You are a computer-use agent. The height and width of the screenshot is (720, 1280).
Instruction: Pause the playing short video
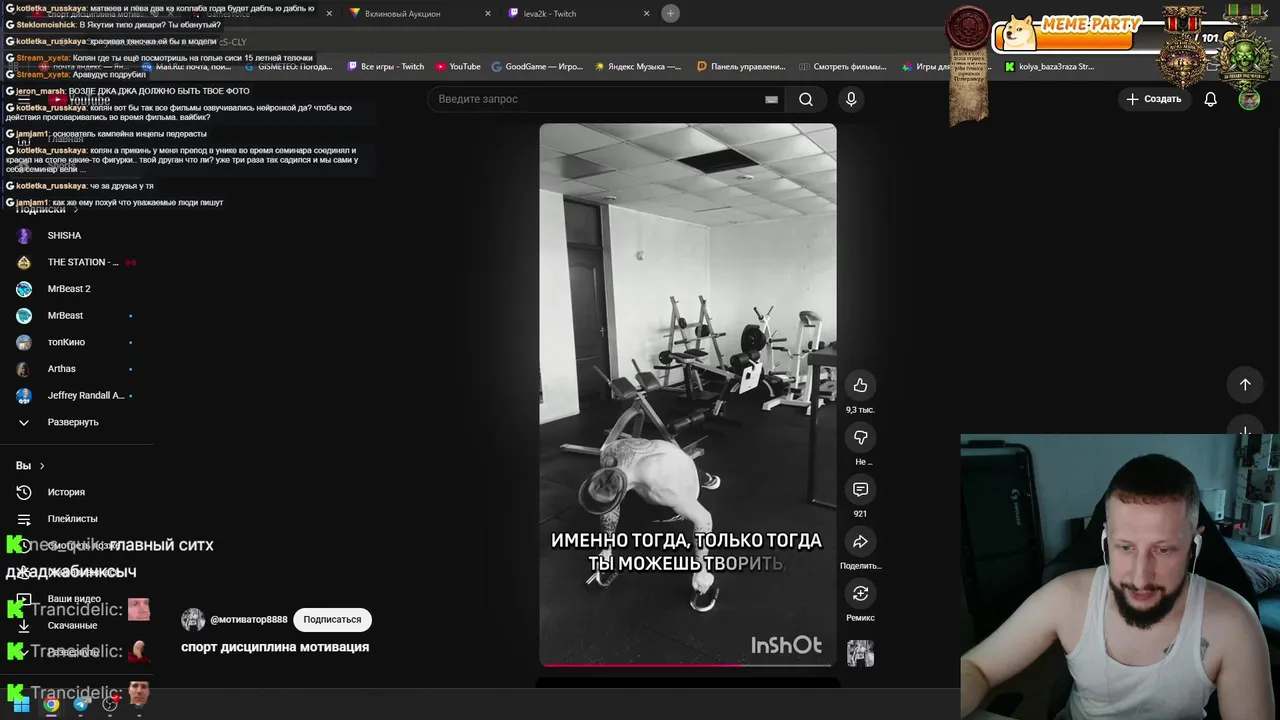(687, 395)
